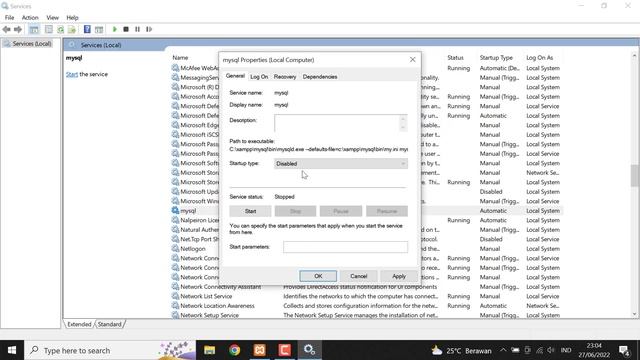640x360 pixels.
Task: Open the network icon in system tray
Action: [x=540, y=350]
